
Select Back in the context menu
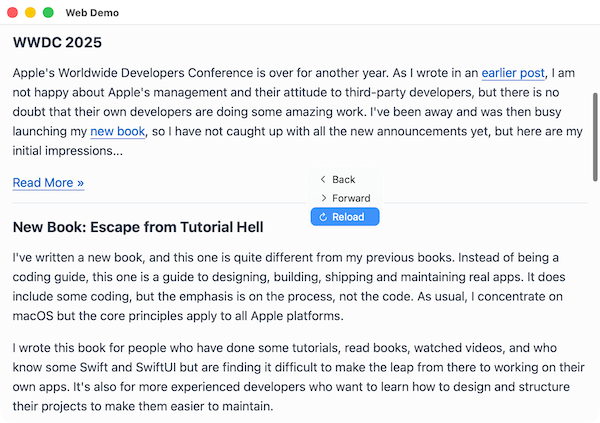343,180
